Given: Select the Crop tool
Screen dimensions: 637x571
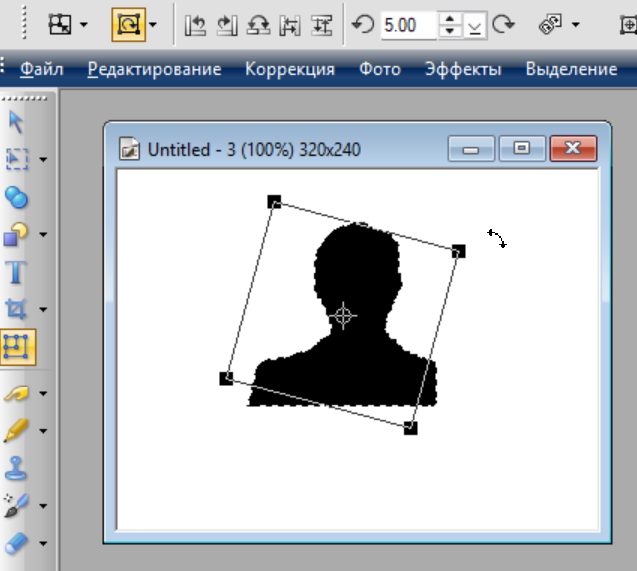Looking at the screenshot, I should tap(16, 309).
